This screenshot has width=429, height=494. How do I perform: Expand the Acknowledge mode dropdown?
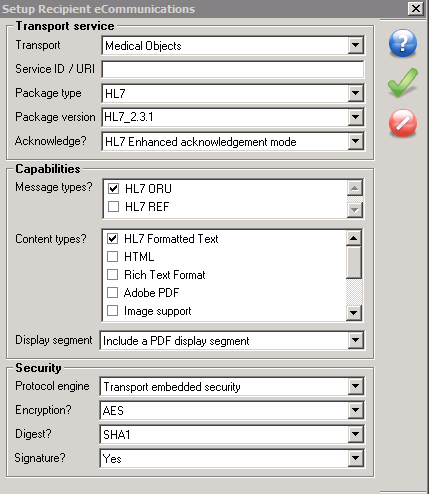point(355,141)
